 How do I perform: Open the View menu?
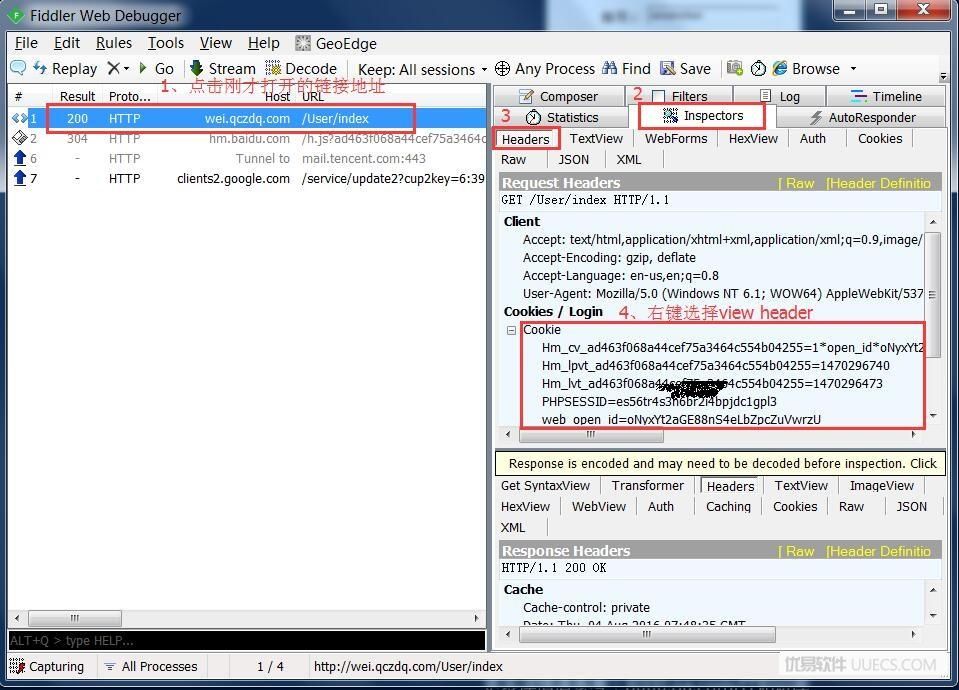click(x=216, y=43)
